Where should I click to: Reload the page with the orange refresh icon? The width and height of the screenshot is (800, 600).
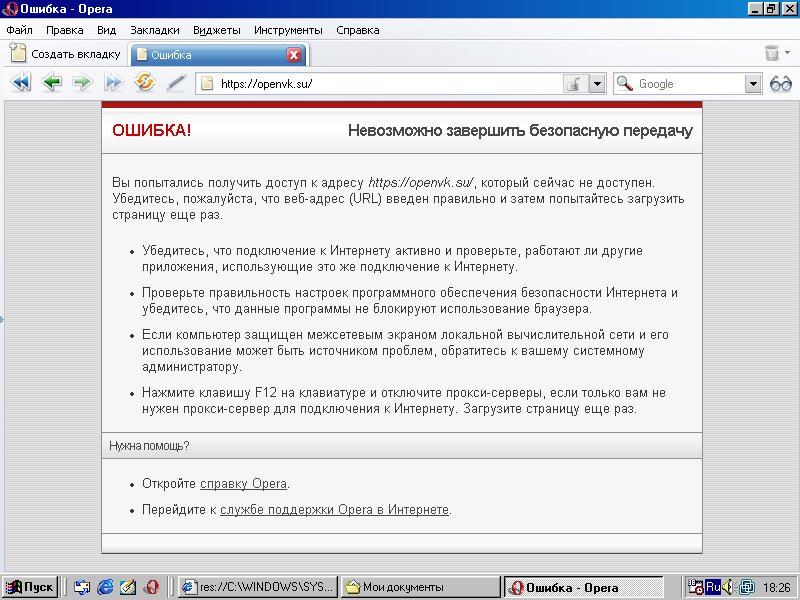[x=144, y=82]
